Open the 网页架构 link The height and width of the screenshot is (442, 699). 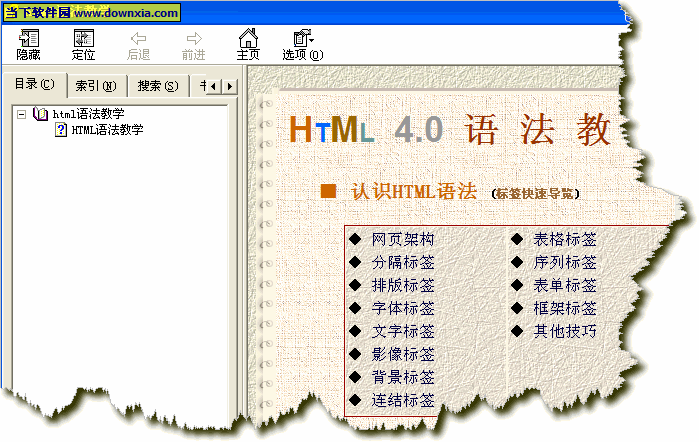403,240
